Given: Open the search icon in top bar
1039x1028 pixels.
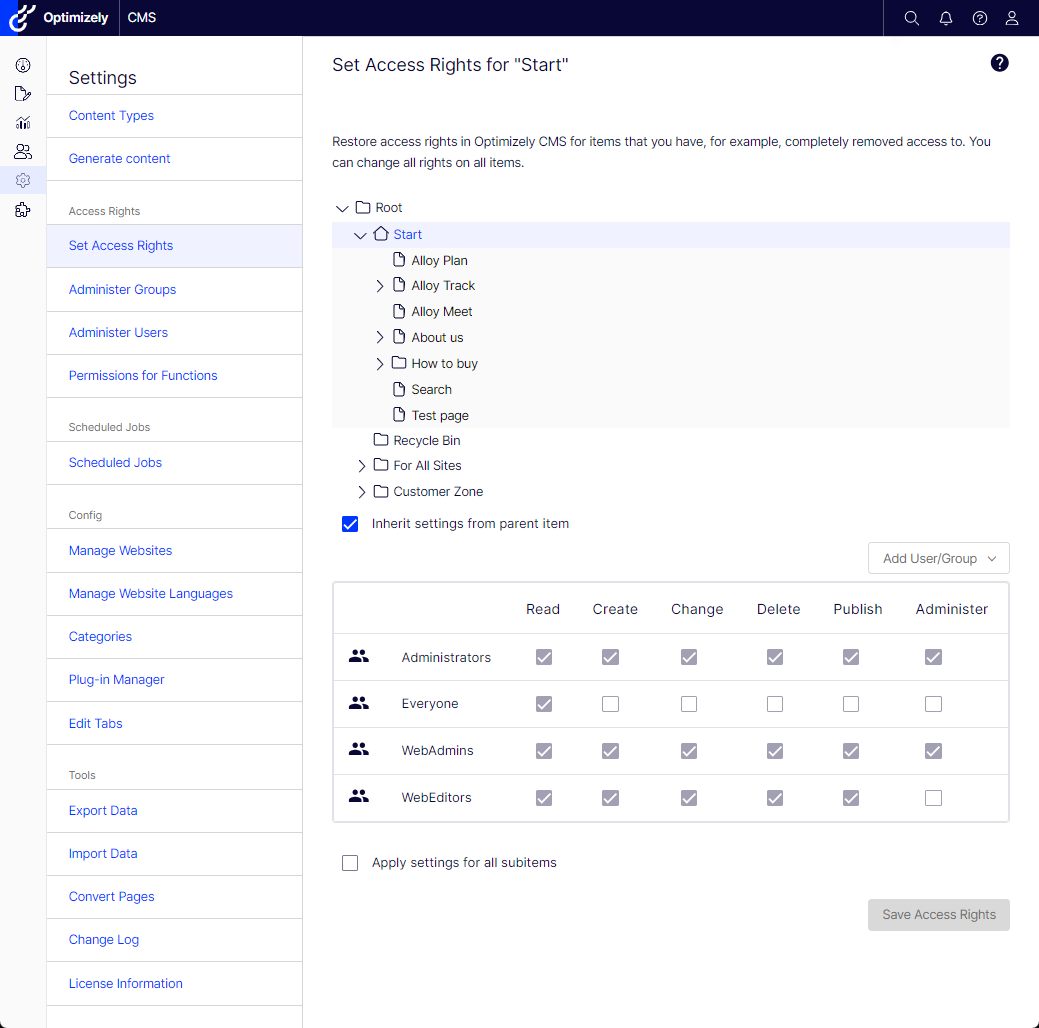Looking at the screenshot, I should pyautogui.click(x=912, y=18).
